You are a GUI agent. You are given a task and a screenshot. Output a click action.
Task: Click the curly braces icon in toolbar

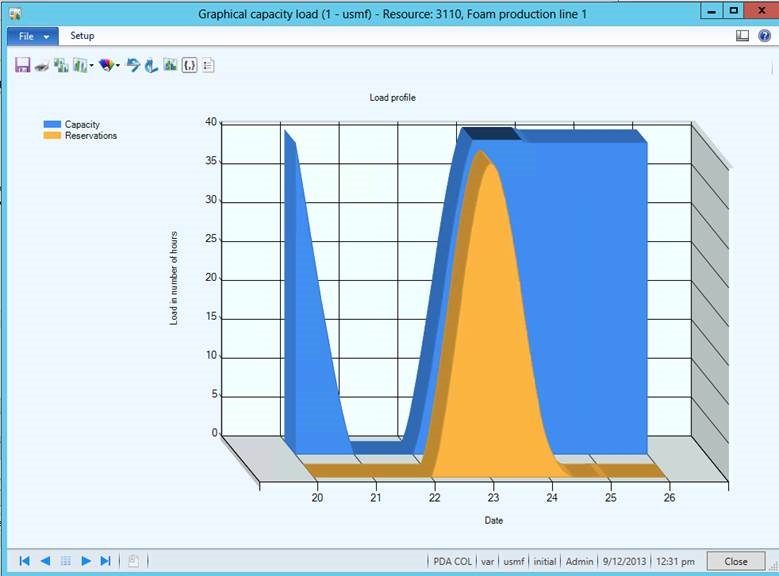click(189, 65)
